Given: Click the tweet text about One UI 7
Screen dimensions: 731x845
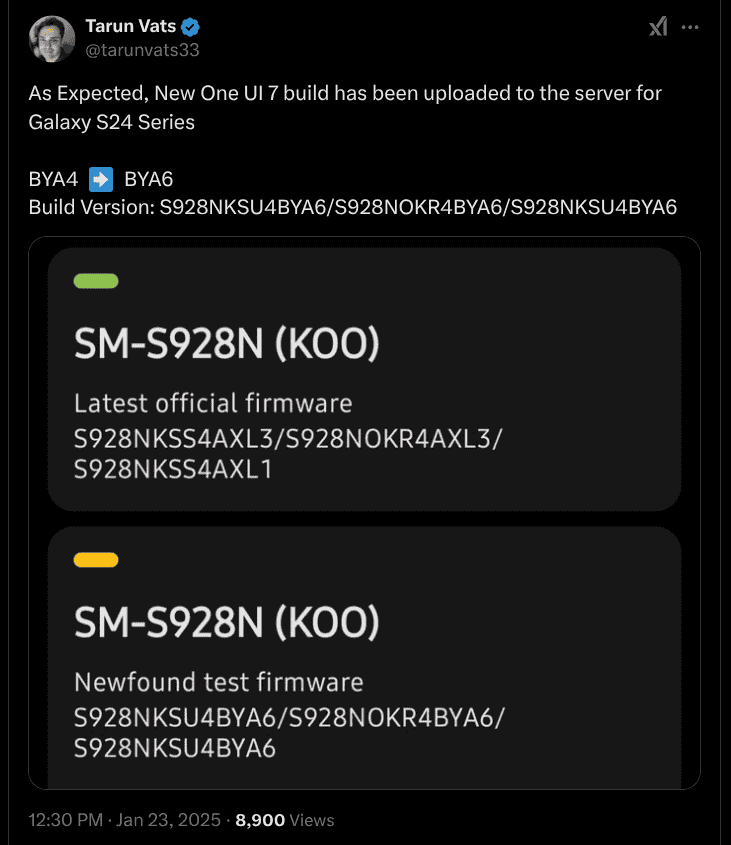Looking at the screenshot, I should [x=345, y=108].
